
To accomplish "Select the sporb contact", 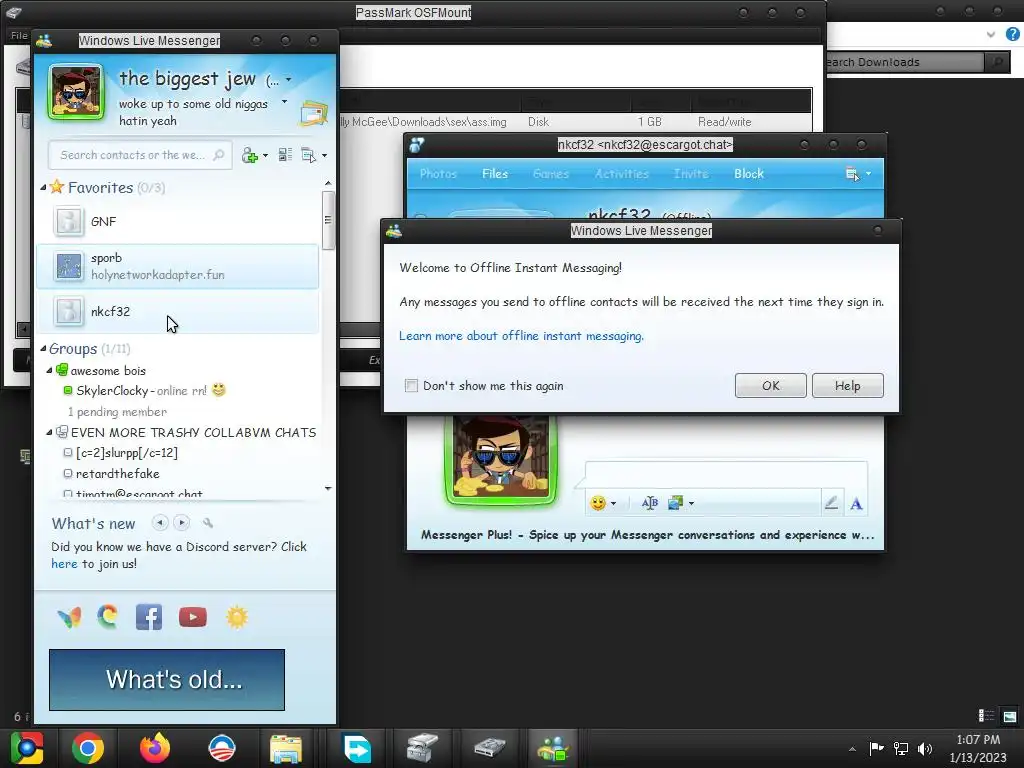I will tap(177, 266).
